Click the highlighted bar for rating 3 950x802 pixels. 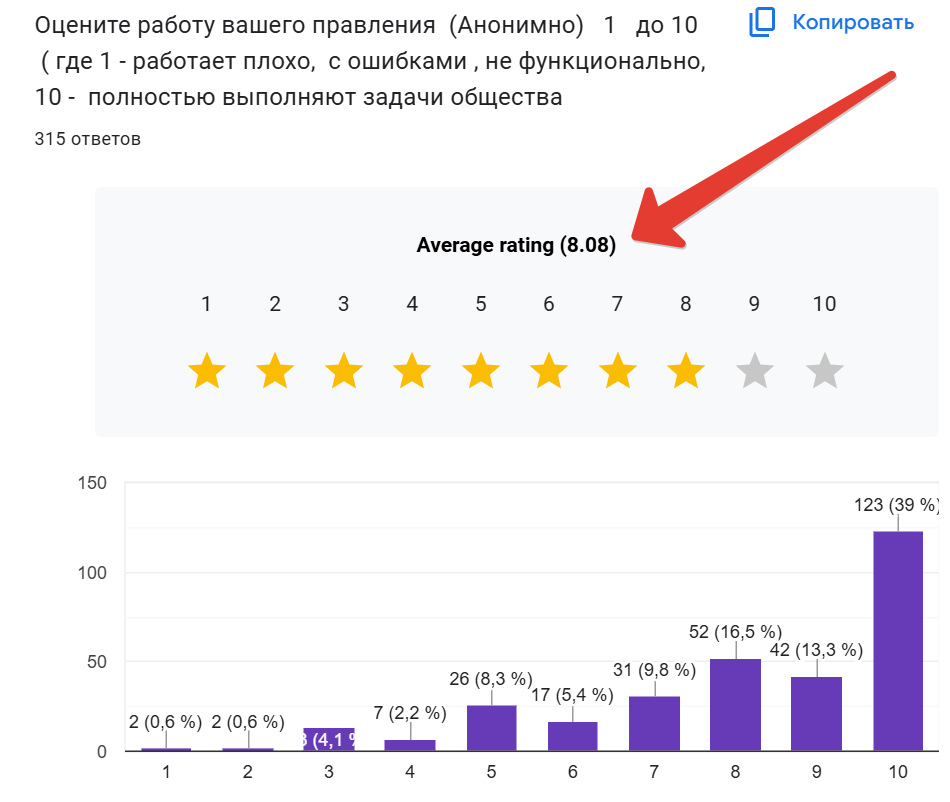pos(328,740)
